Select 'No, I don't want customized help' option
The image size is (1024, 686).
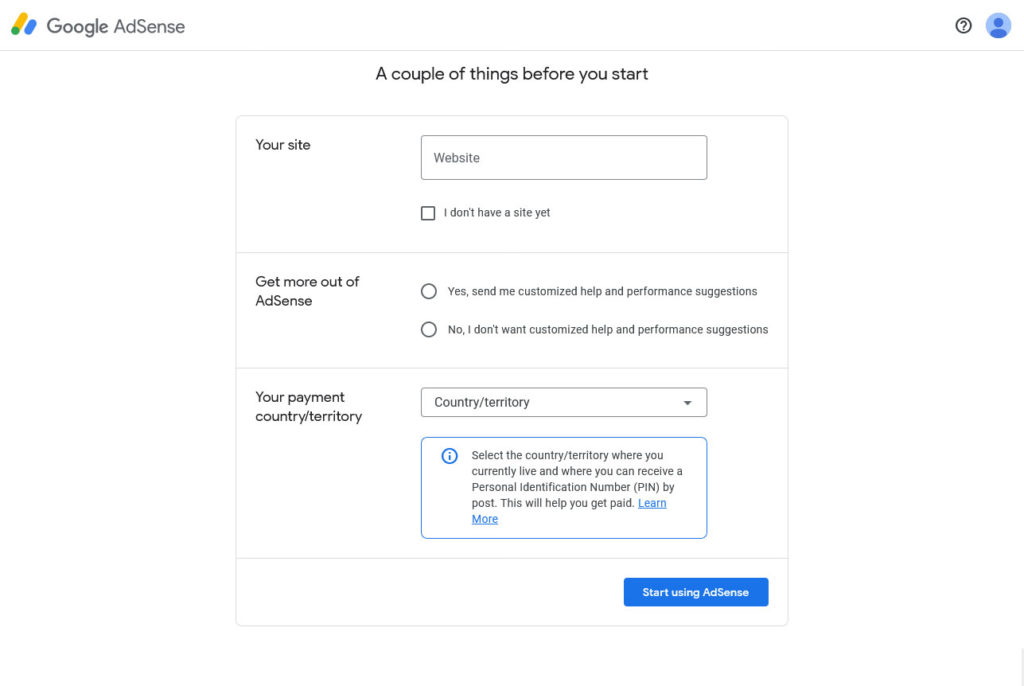428,329
